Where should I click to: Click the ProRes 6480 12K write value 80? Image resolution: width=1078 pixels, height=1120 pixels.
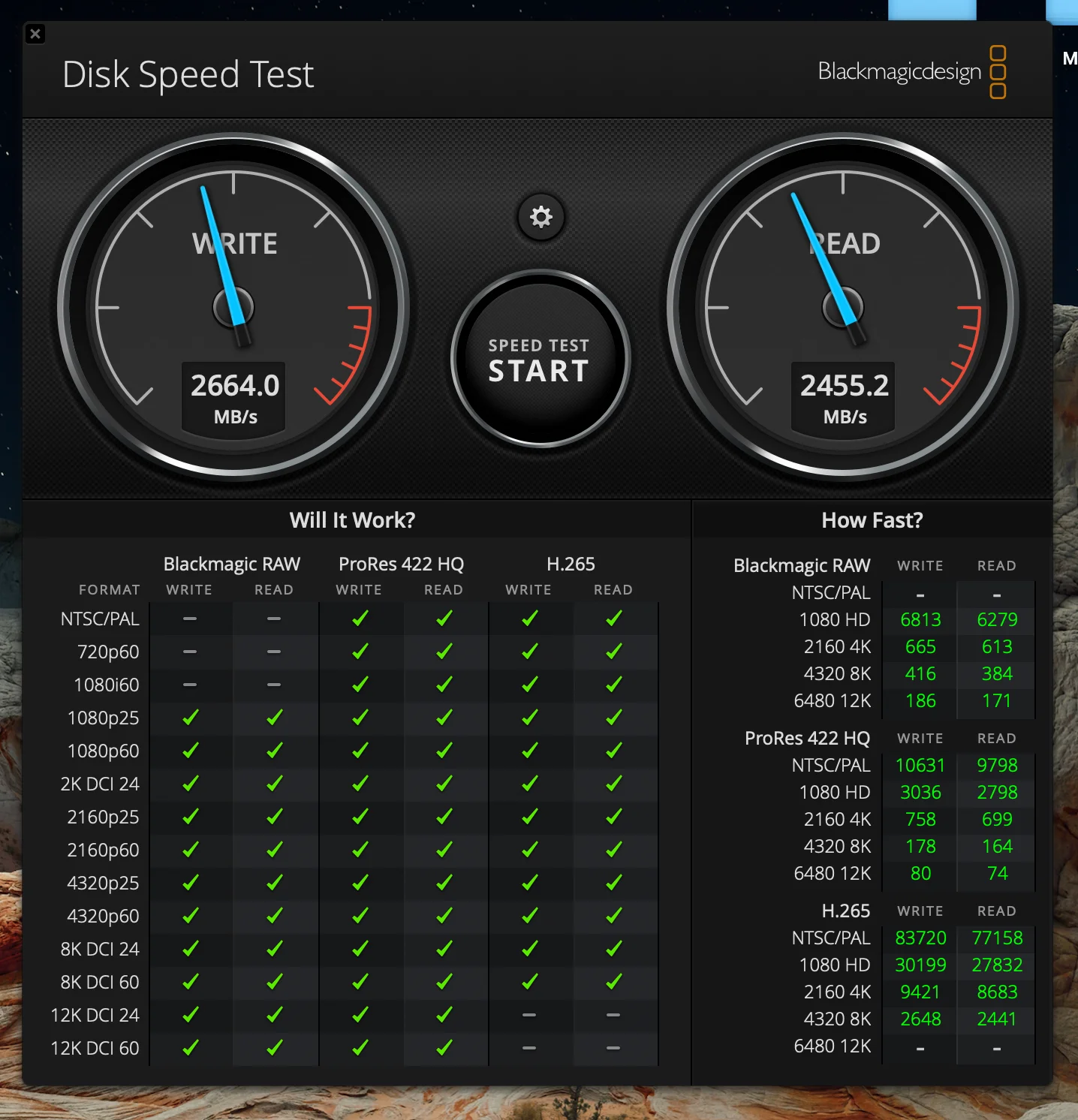[x=920, y=873]
